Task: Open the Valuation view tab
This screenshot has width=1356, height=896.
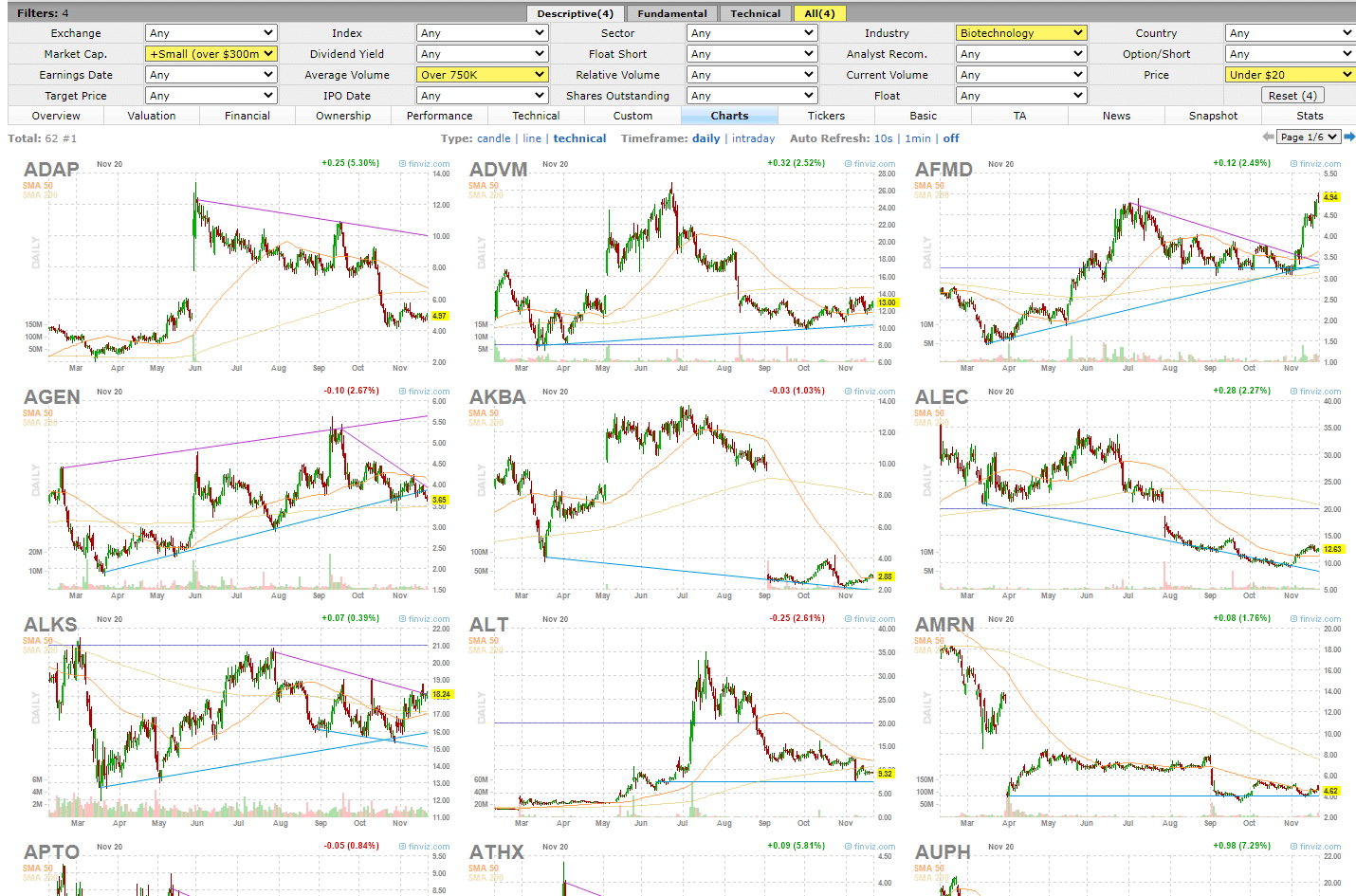Action: [x=152, y=116]
